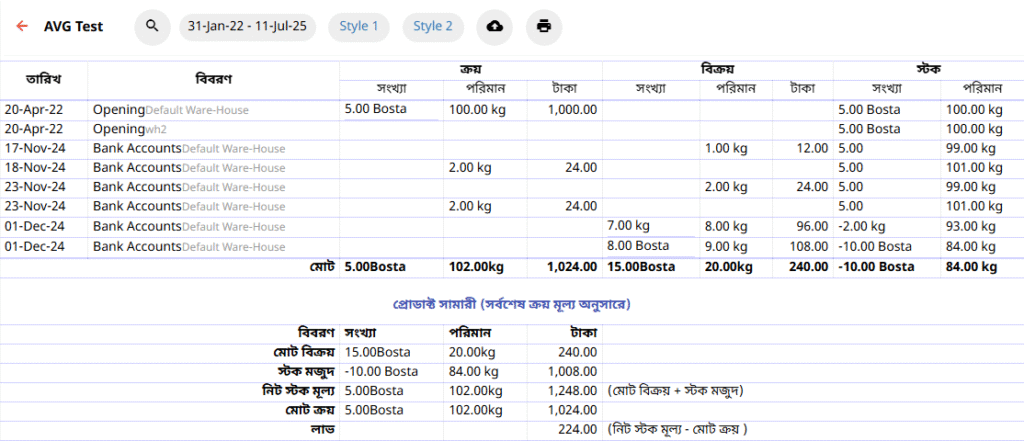Click প্রোডাক্ট সামারী heading

511,304
